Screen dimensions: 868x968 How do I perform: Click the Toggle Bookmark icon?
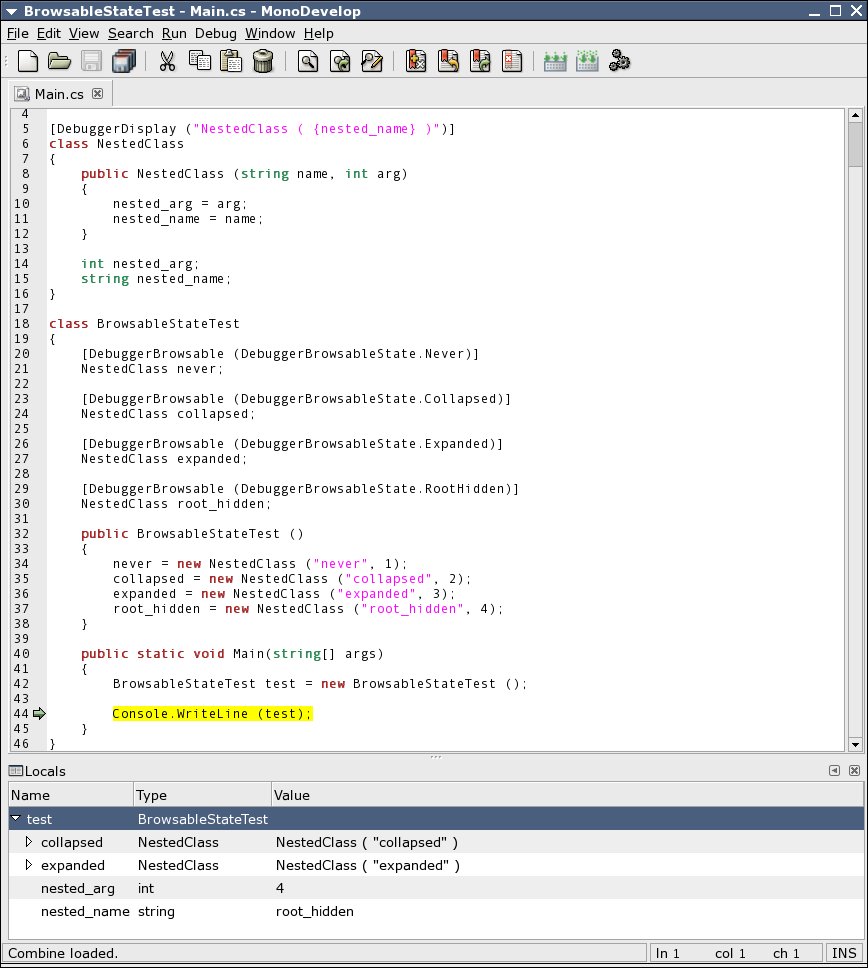[x=416, y=61]
